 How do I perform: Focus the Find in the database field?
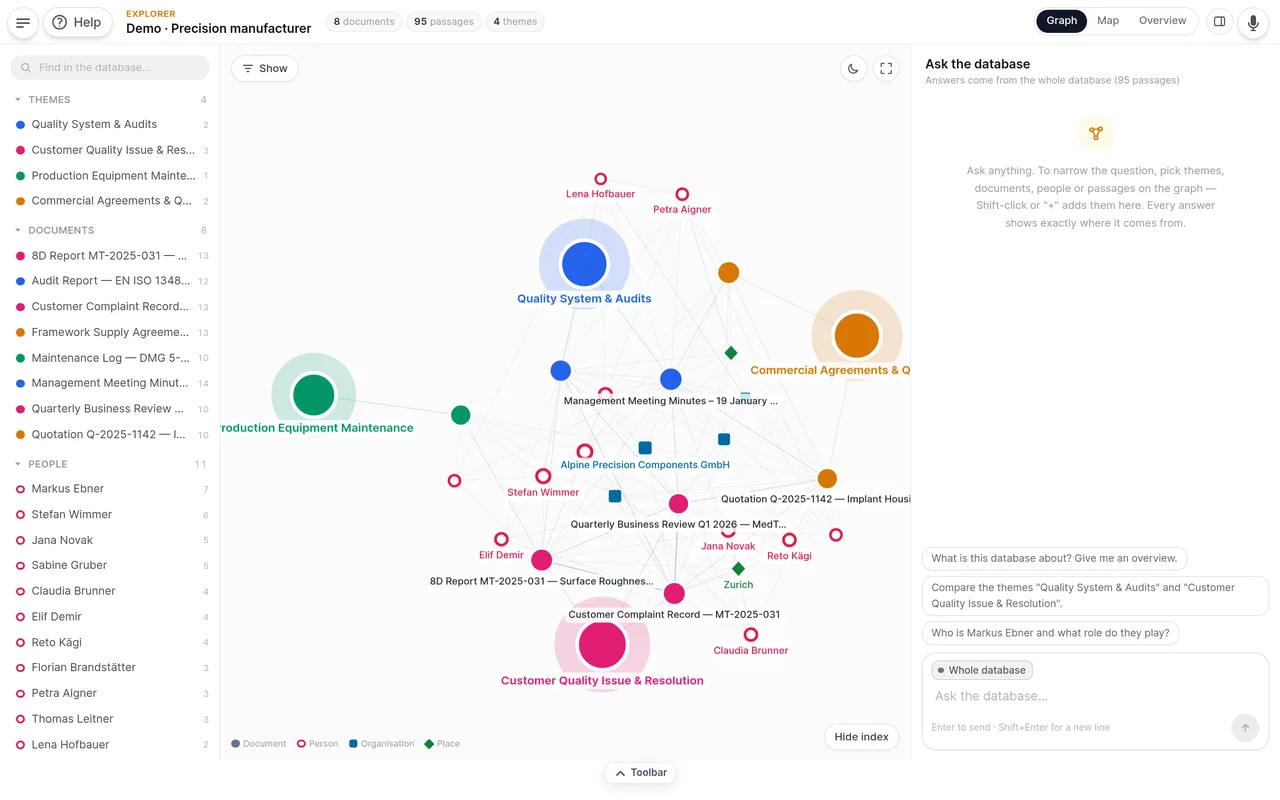coord(110,68)
